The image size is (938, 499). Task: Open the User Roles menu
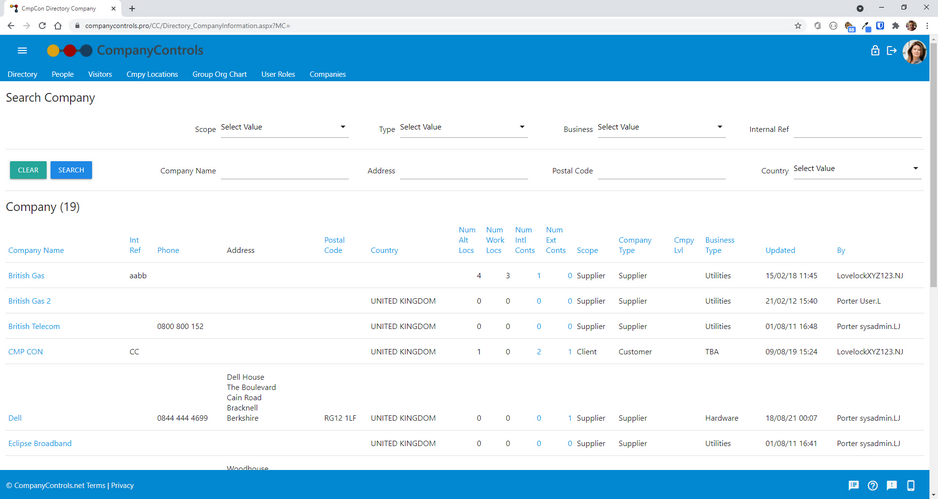click(278, 74)
